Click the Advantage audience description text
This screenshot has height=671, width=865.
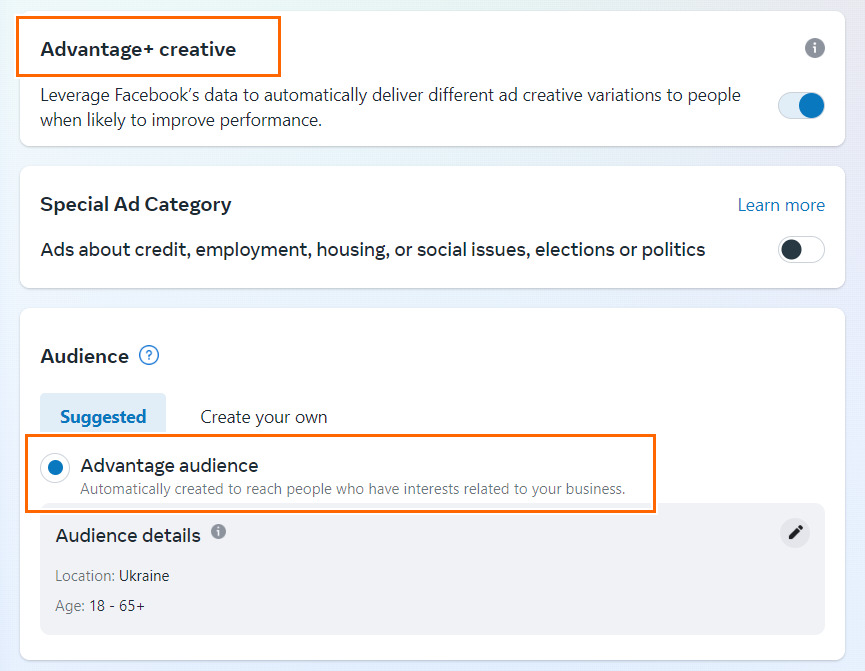353,489
